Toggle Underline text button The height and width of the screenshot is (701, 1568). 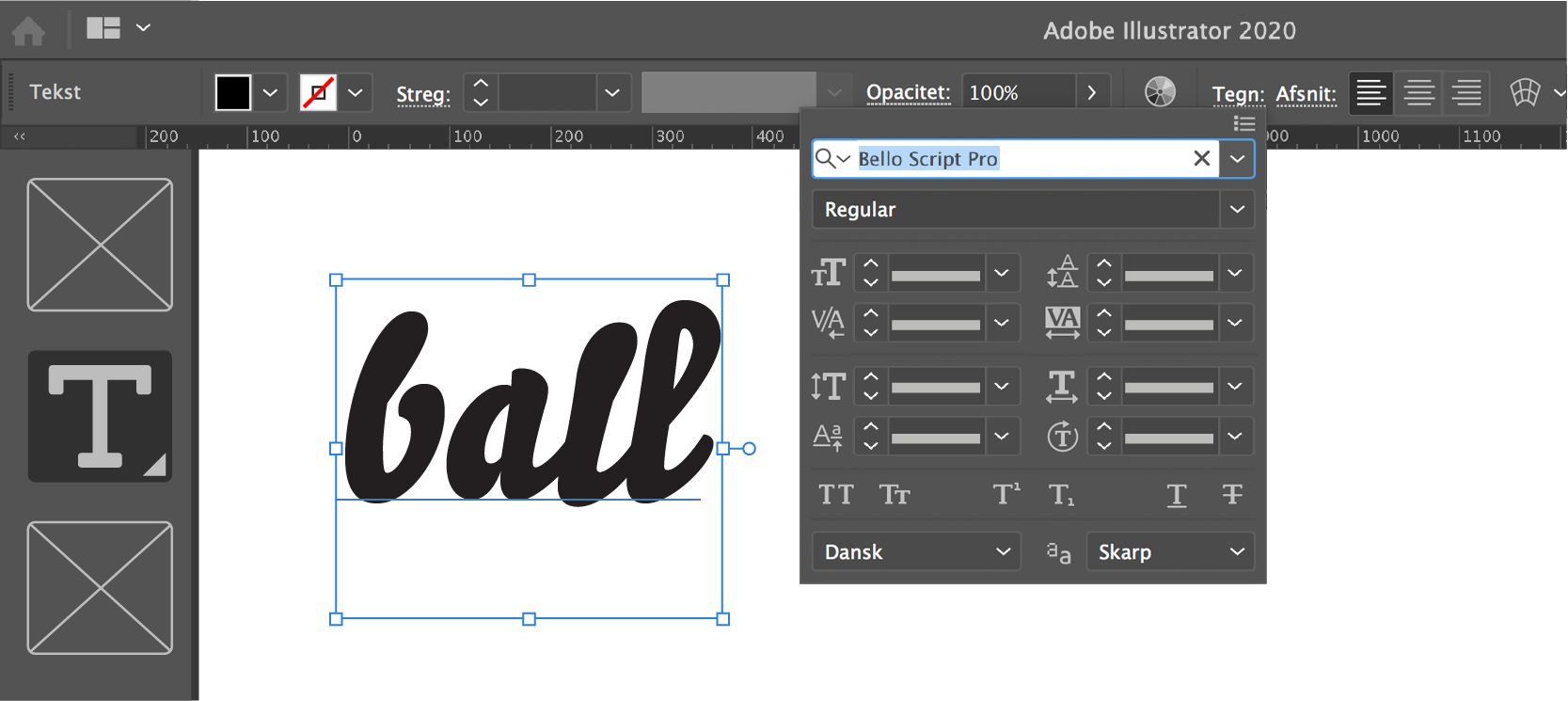click(x=1177, y=495)
